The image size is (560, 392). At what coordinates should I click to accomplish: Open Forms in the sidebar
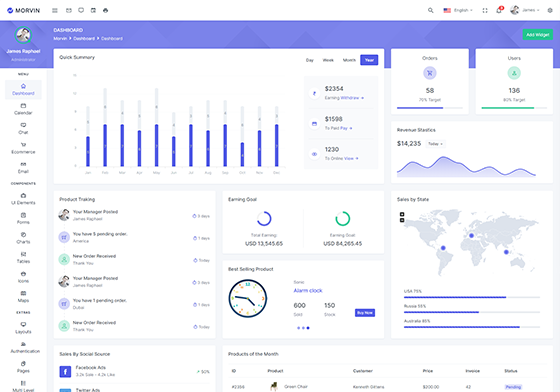coord(23,218)
